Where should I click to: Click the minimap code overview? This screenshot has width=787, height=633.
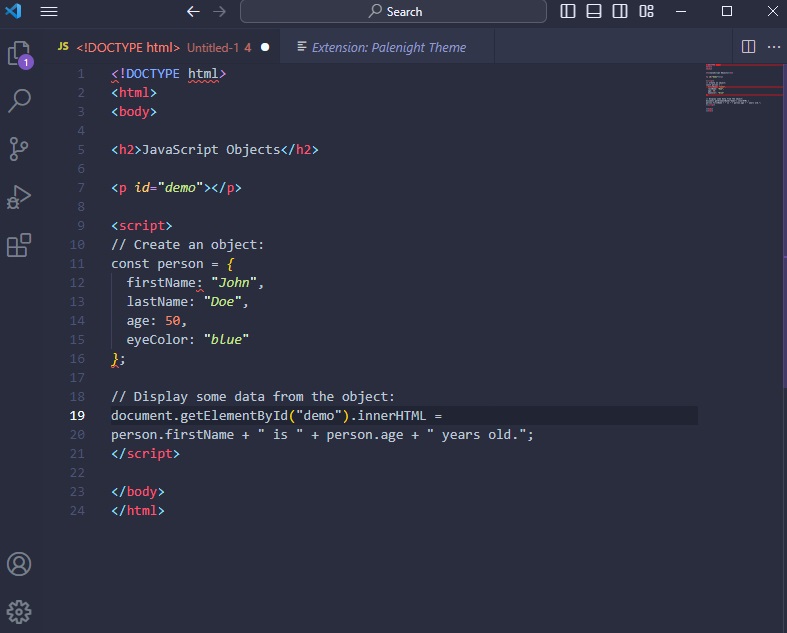tap(743, 88)
